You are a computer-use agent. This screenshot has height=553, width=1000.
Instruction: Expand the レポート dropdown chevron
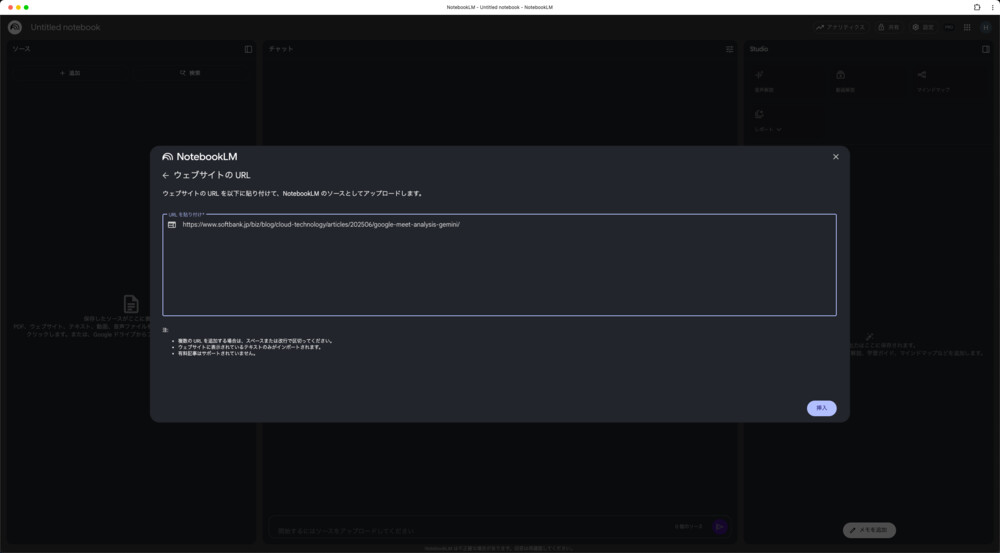tap(779, 129)
